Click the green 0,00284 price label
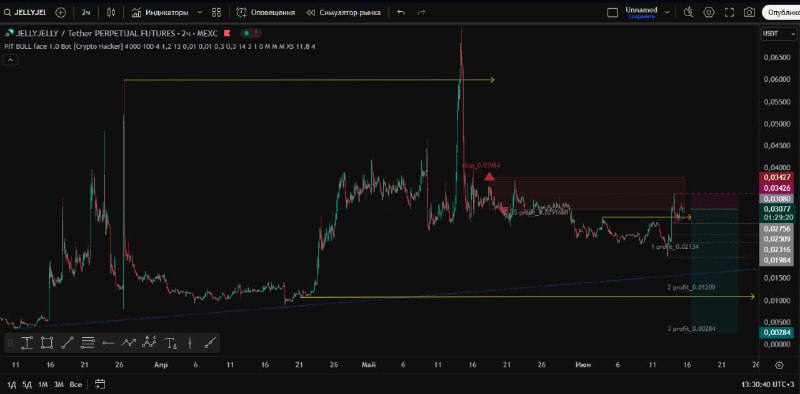Viewport: 800px width, 394px height. coord(776,333)
